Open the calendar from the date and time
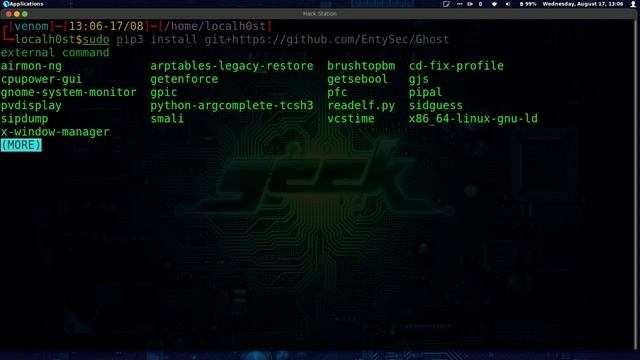The image size is (640, 360). (583, 4)
